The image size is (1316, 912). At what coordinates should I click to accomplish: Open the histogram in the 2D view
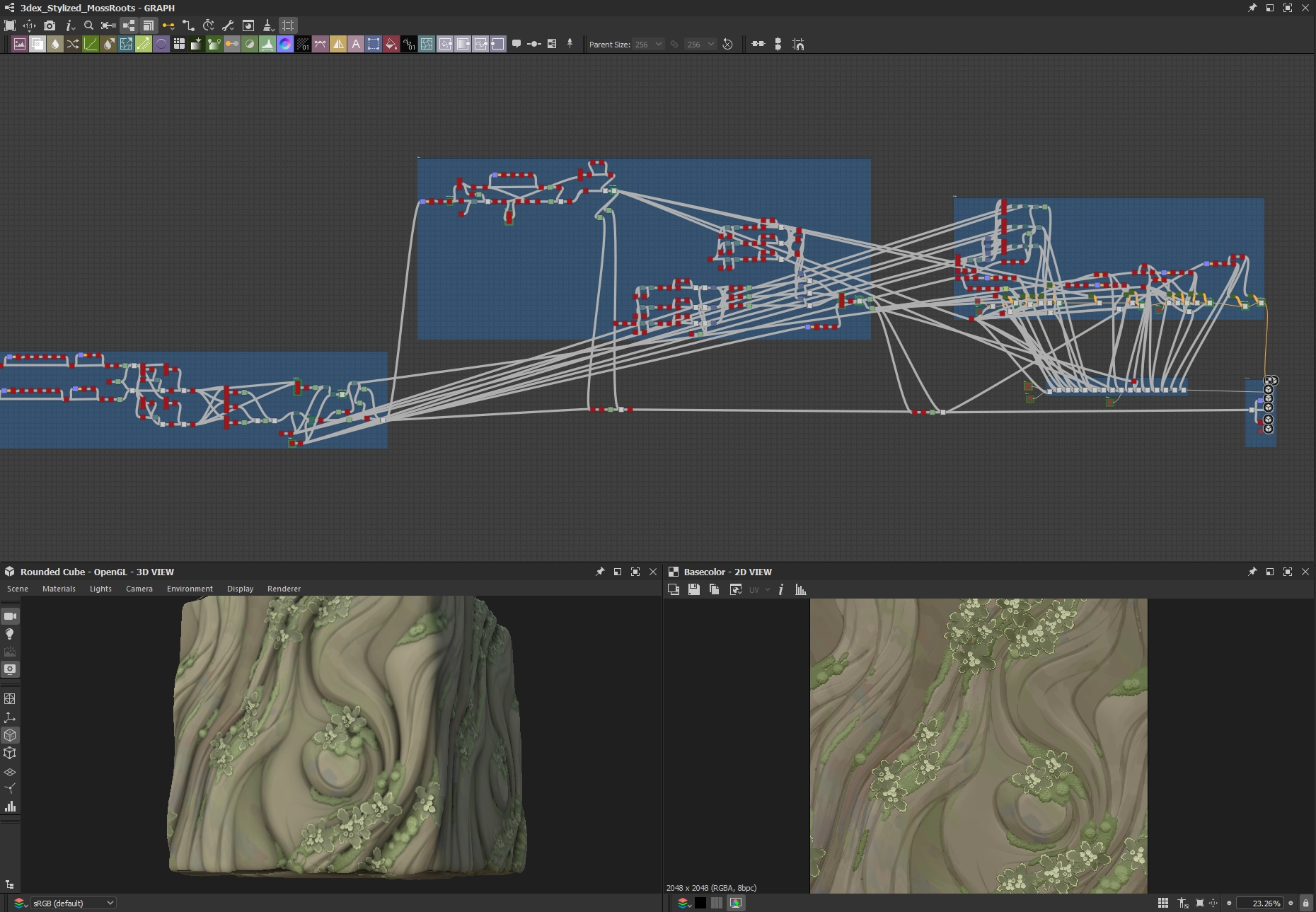801,589
